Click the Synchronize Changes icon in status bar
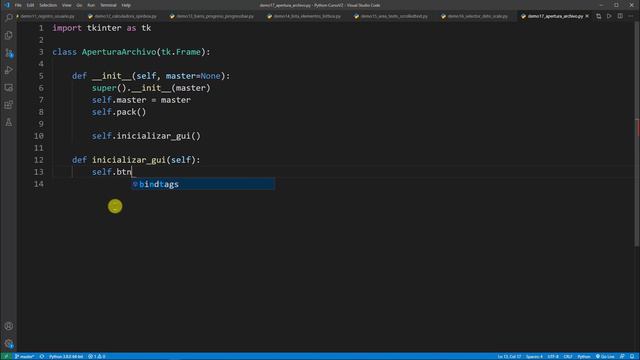Viewport: 640px width, 360px height. click(x=42, y=356)
